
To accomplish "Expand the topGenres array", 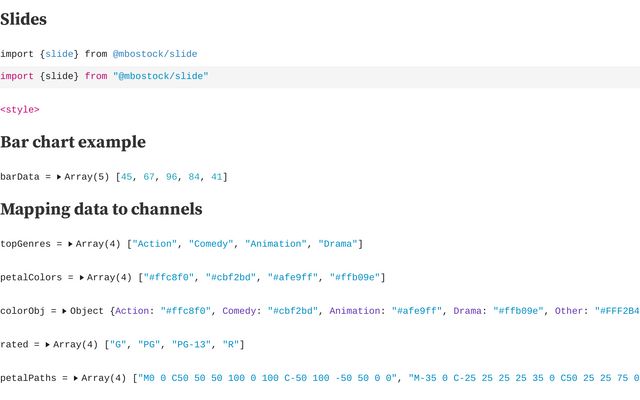I will point(73,244).
